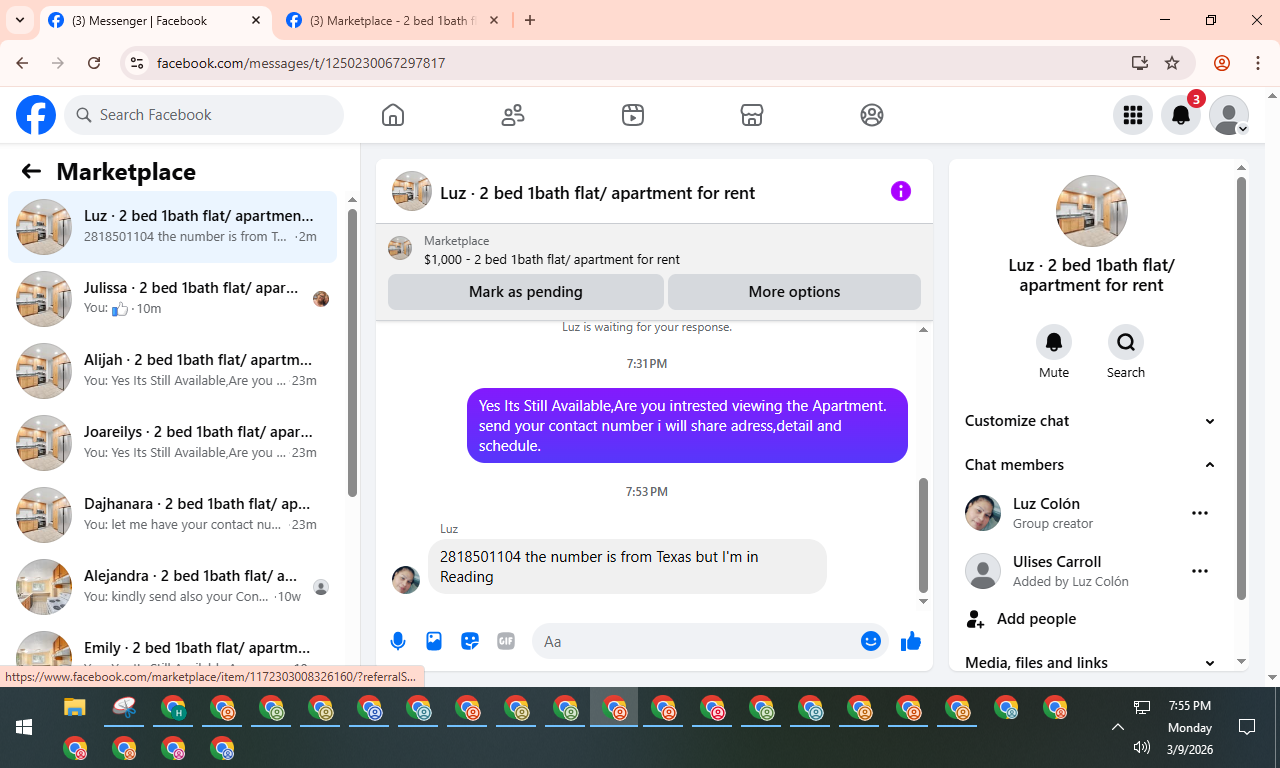Open the Facebook logo home link

(x=36, y=115)
